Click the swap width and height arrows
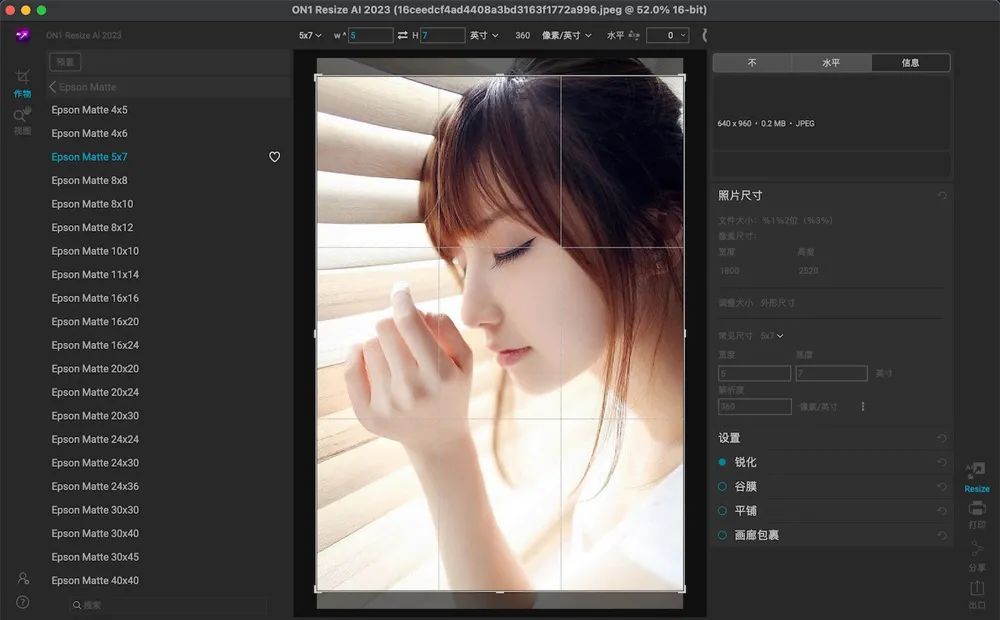Screen dimensions: 1000x620 [402, 35]
